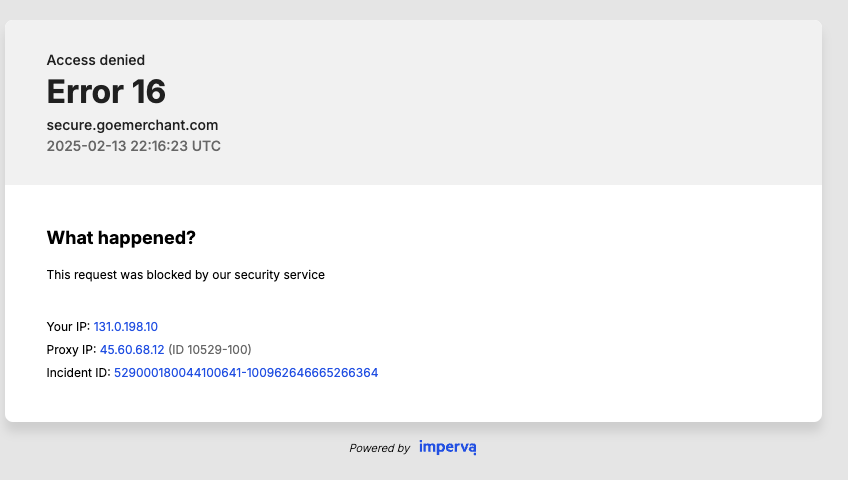
Task: Click the (ID 10529-100) text
Action: [x=210, y=350]
